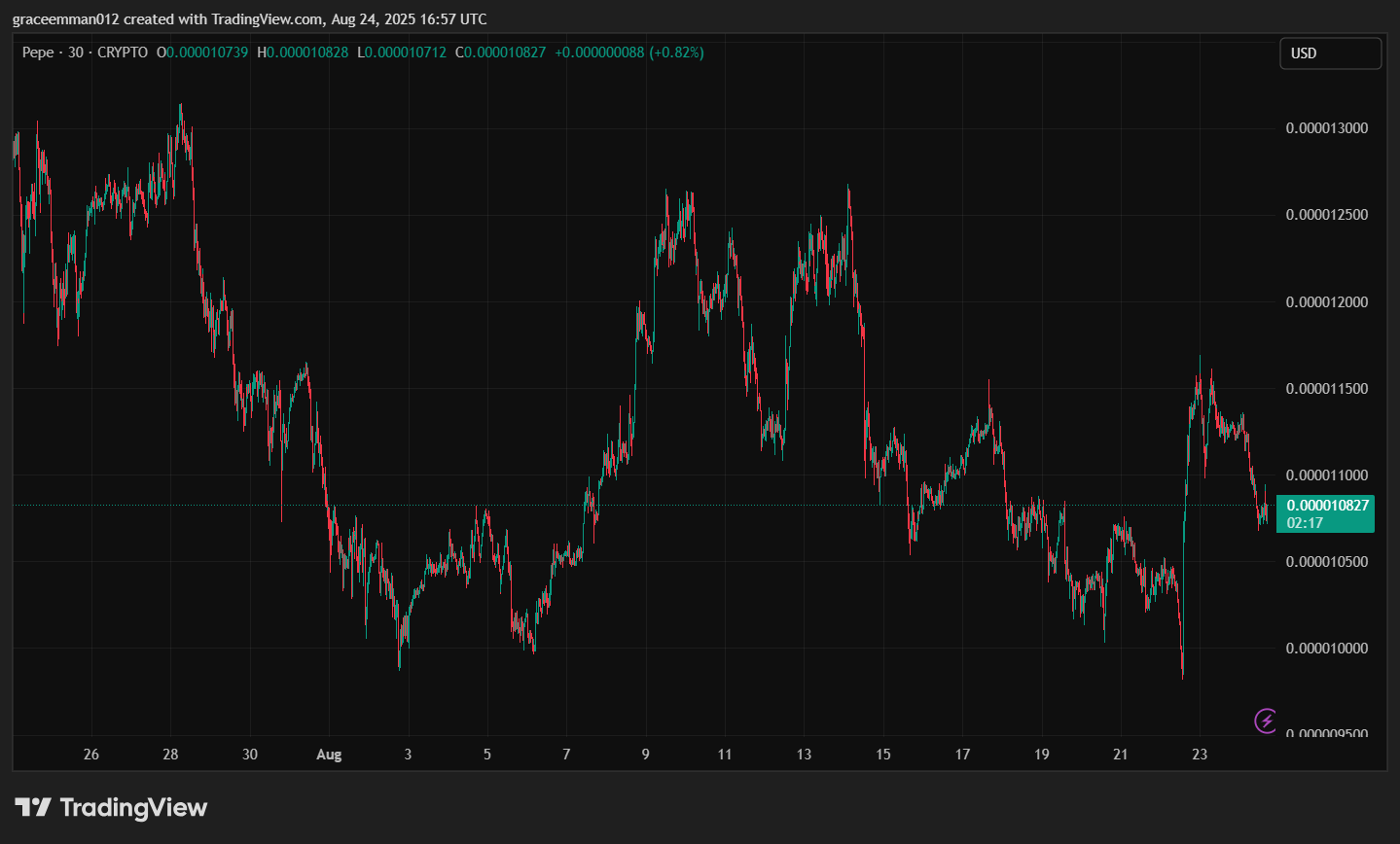Click date 23 on the time axis

1200,755
